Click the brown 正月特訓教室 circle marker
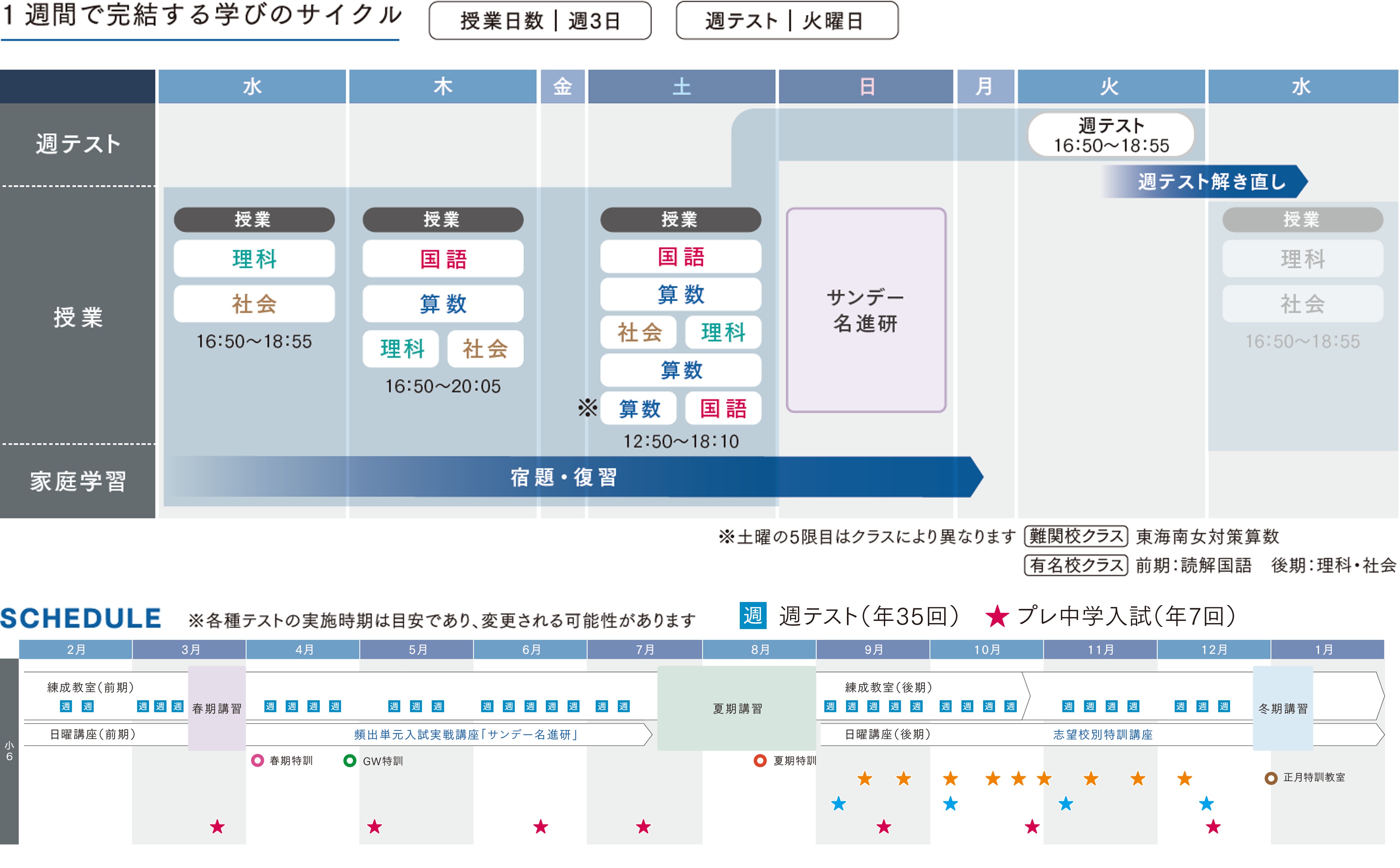The height and width of the screenshot is (868, 1400). (1271, 778)
